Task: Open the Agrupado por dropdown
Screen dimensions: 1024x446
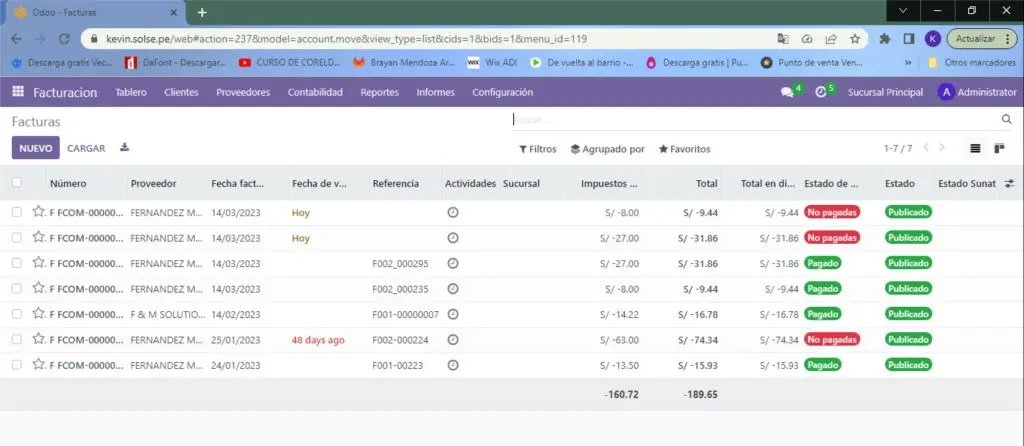Action: pos(607,149)
